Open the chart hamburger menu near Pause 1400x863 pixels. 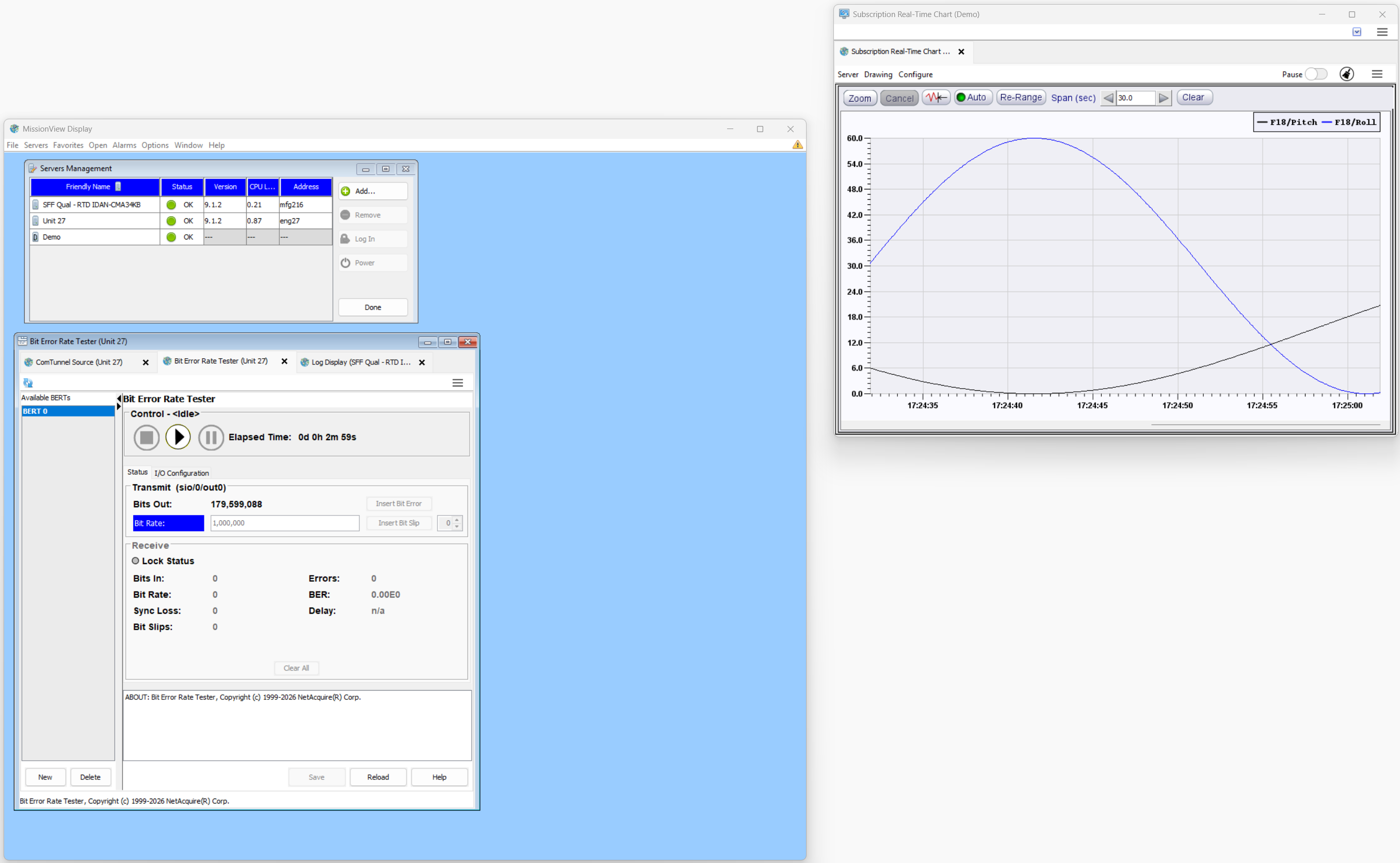point(1377,74)
